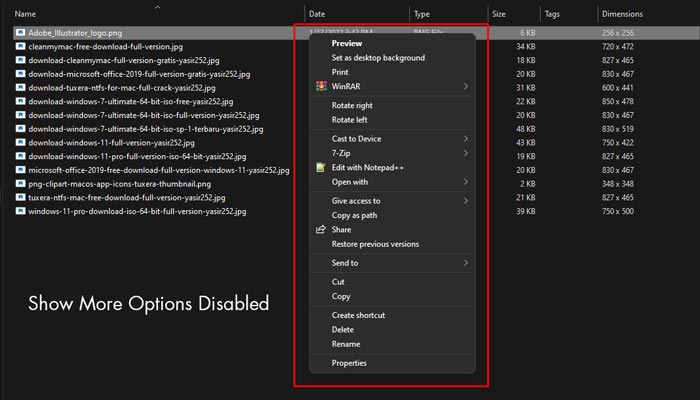
Task: Click the 750 x 500 dimensions cell
Action: click(617, 211)
